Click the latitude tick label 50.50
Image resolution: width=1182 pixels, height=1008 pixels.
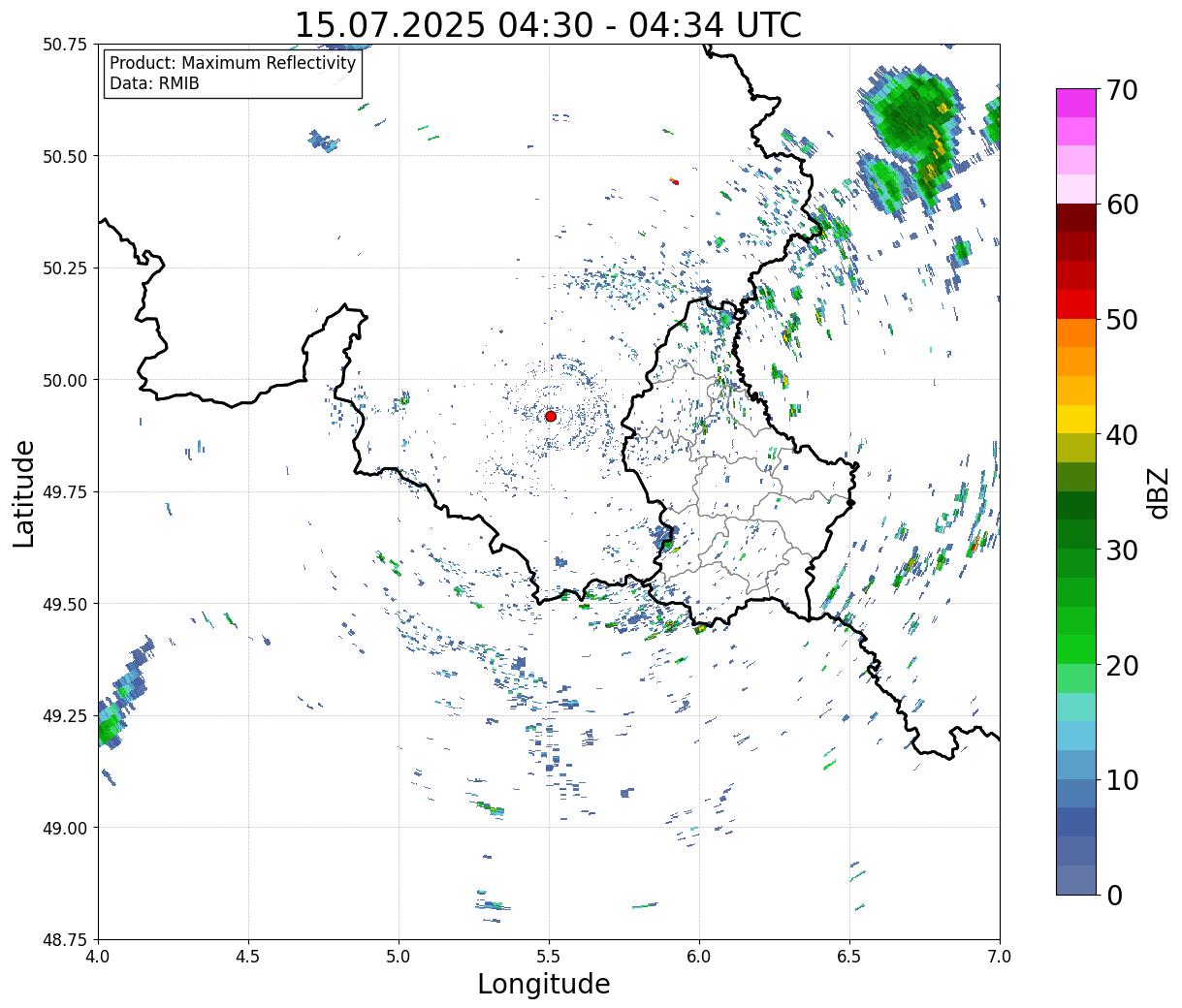65,156
